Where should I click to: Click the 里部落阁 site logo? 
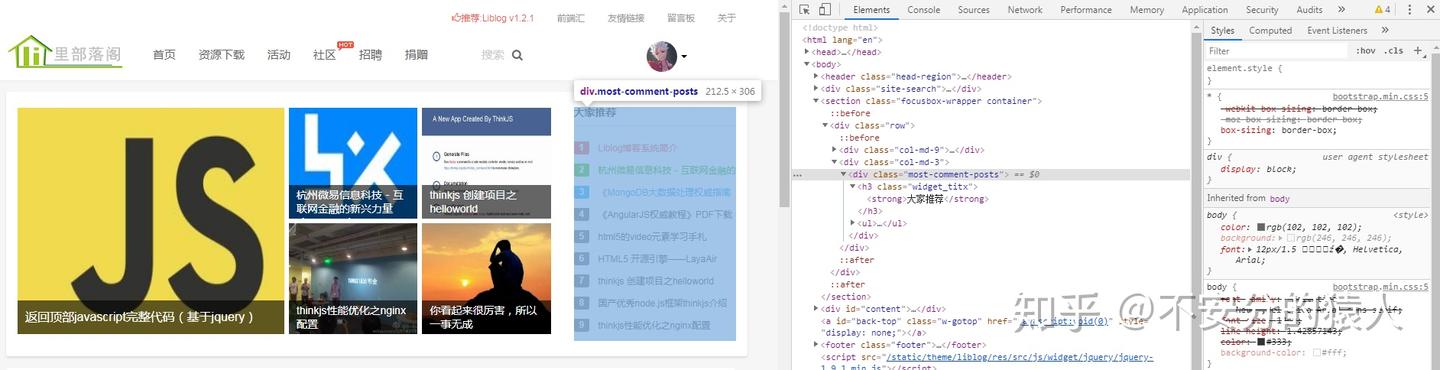coord(66,53)
